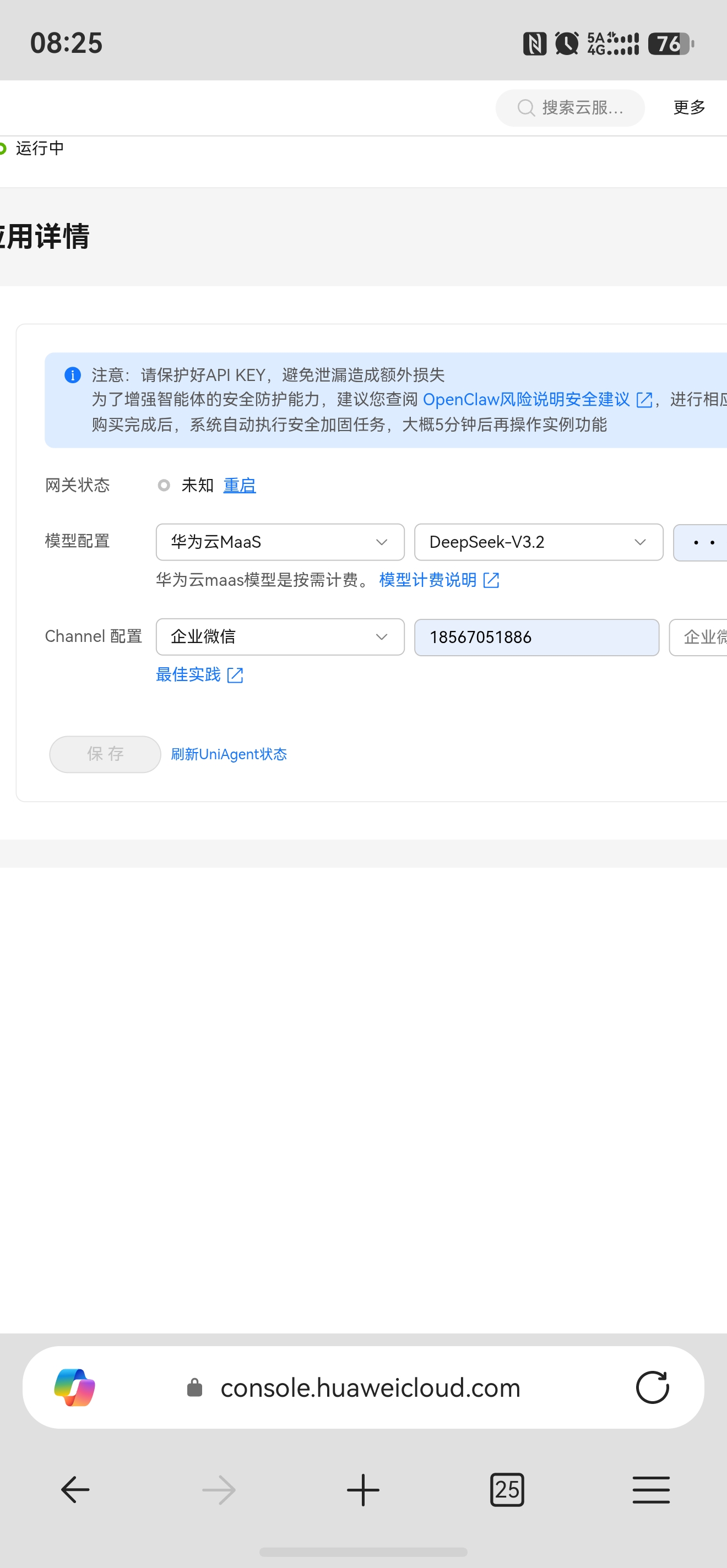
Task: Go back with the browser back arrow
Action: pyautogui.click(x=75, y=1489)
